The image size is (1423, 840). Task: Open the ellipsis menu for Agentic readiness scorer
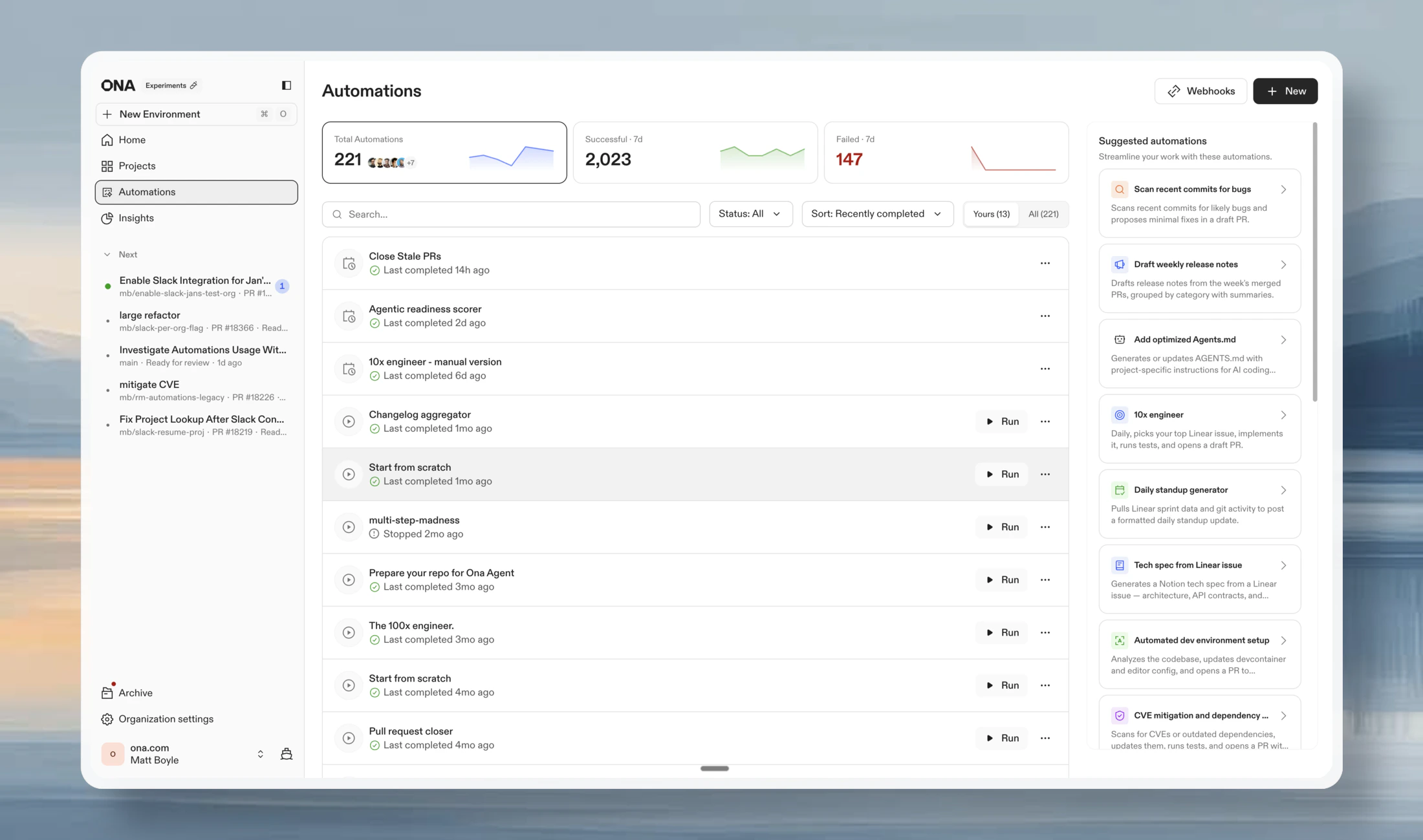click(1045, 316)
